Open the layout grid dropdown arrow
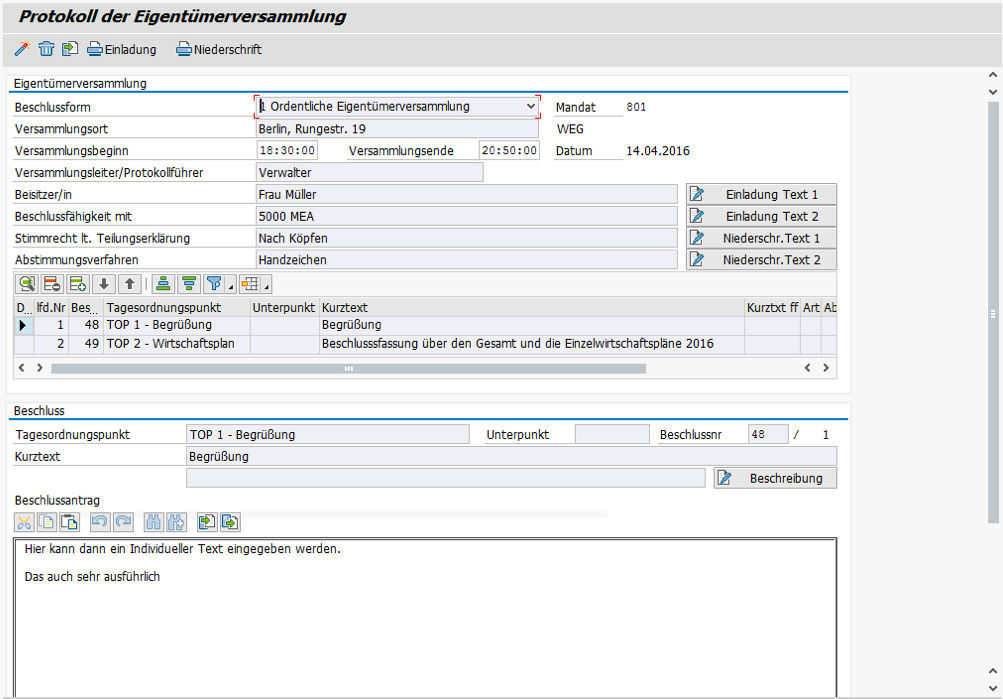Image resolution: width=1003 pixels, height=699 pixels. coord(266,287)
